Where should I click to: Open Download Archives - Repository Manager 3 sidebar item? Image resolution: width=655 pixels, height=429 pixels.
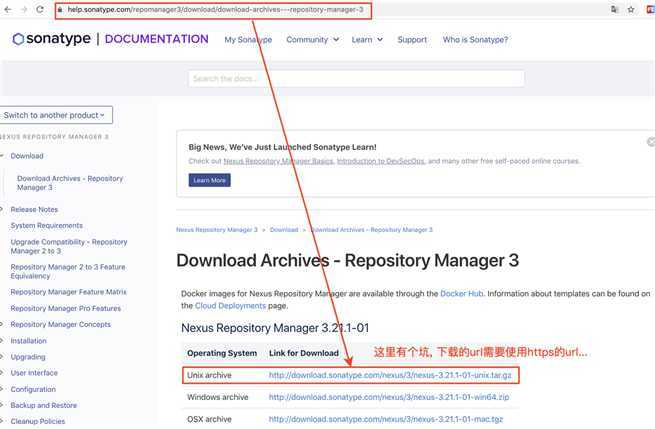[70, 183]
